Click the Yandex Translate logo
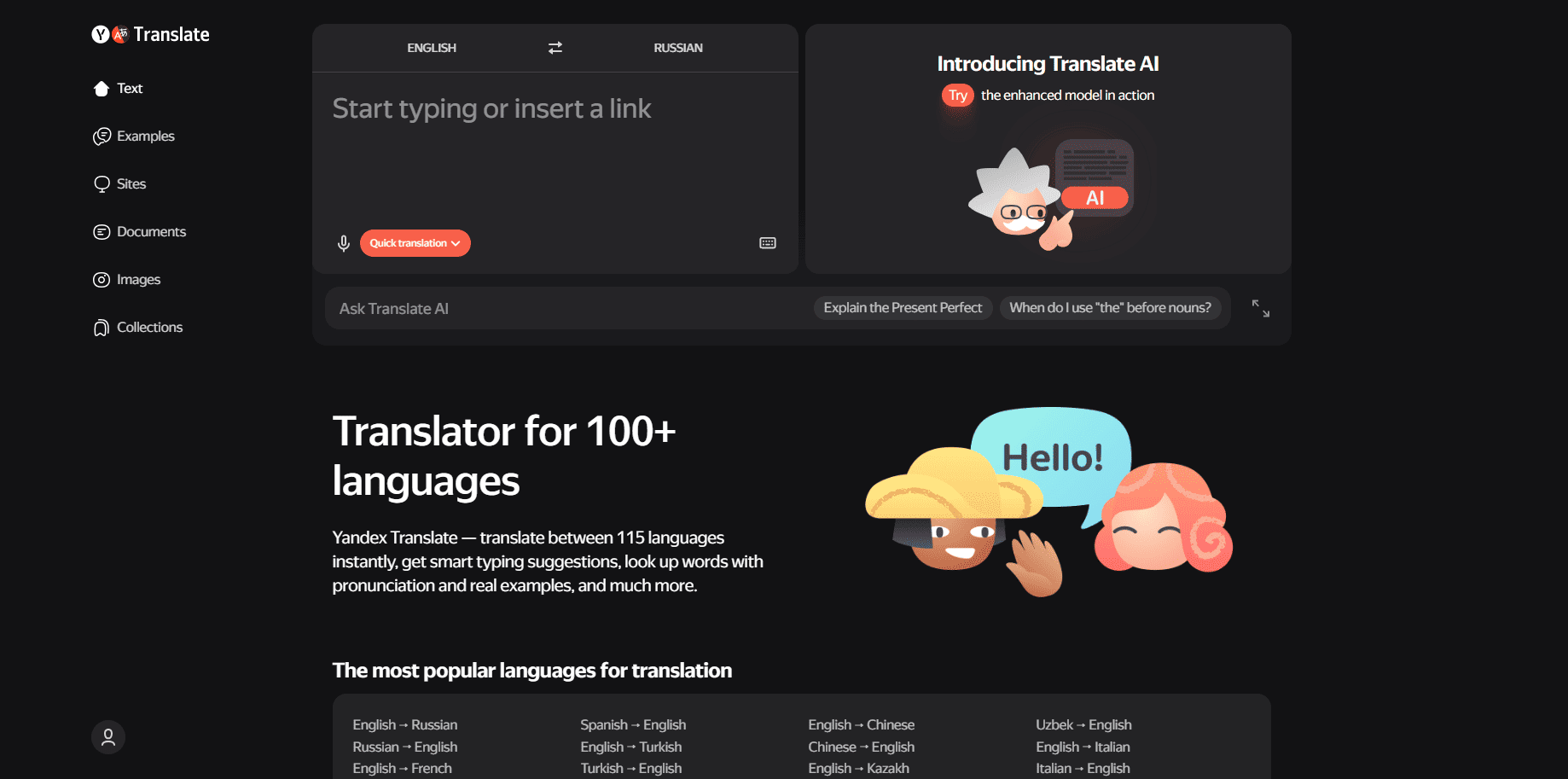1568x779 pixels. coord(150,34)
